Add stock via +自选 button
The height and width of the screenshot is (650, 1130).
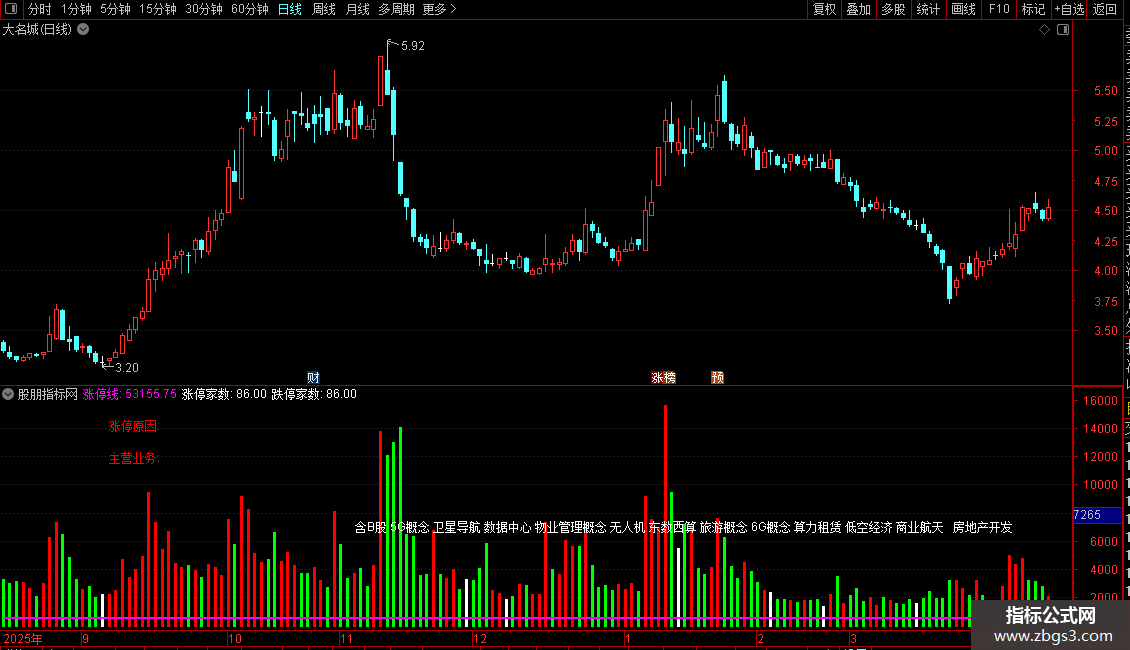pyautogui.click(x=1069, y=9)
